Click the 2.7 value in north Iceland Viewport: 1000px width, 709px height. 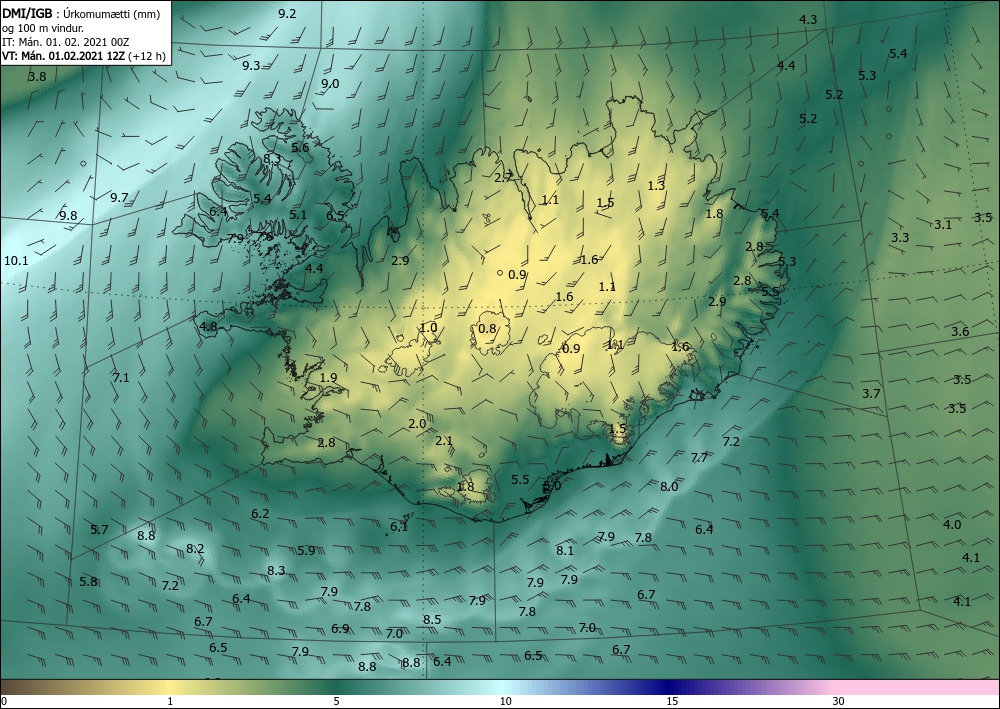click(x=503, y=178)
